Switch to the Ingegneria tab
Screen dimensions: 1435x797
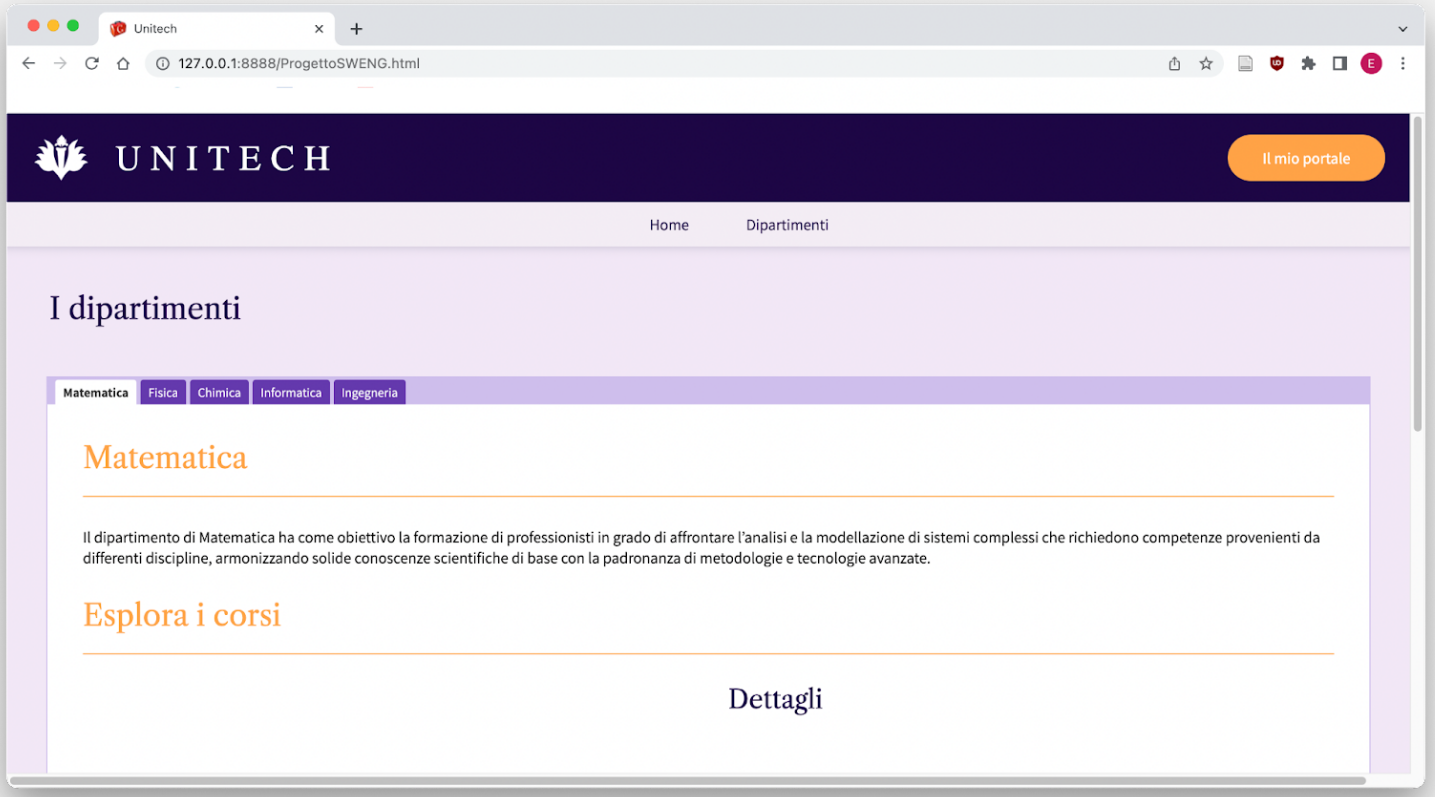click(x=369, y=392)
